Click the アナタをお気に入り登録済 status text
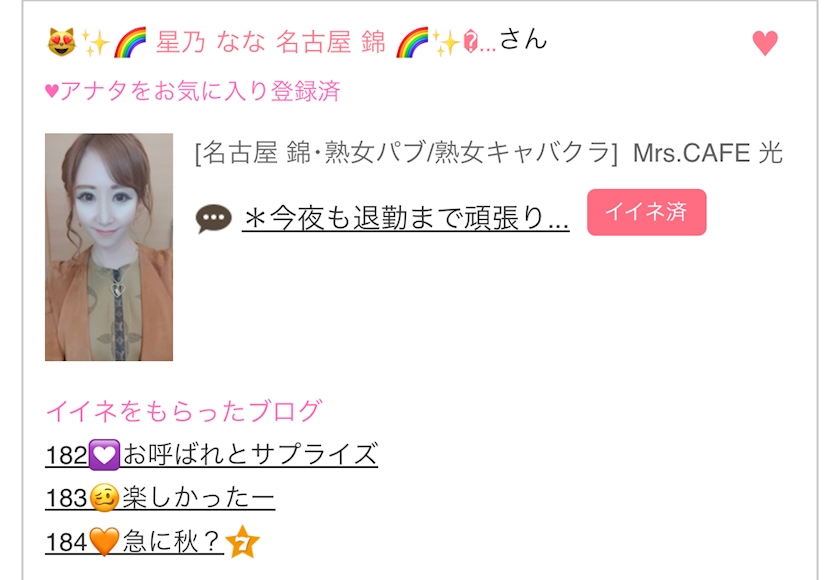 click(193, 90)
